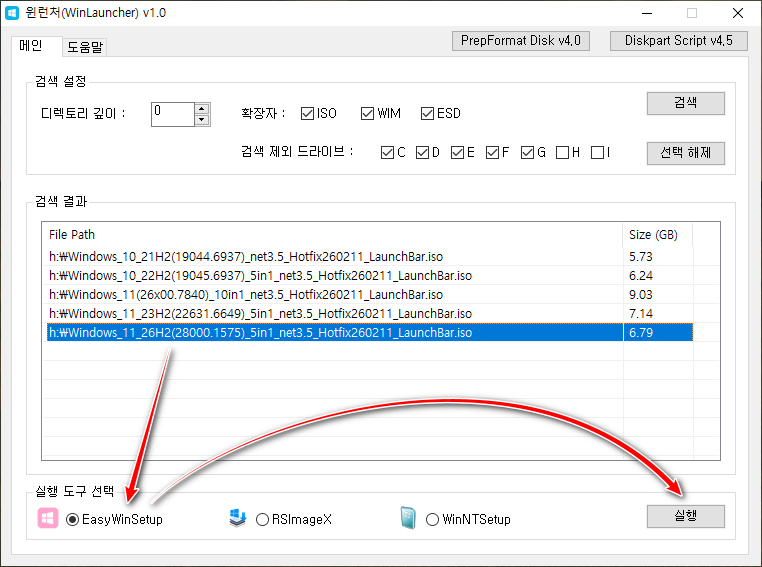Click the pink EasyWinSetup tool icon

(48, 518)
